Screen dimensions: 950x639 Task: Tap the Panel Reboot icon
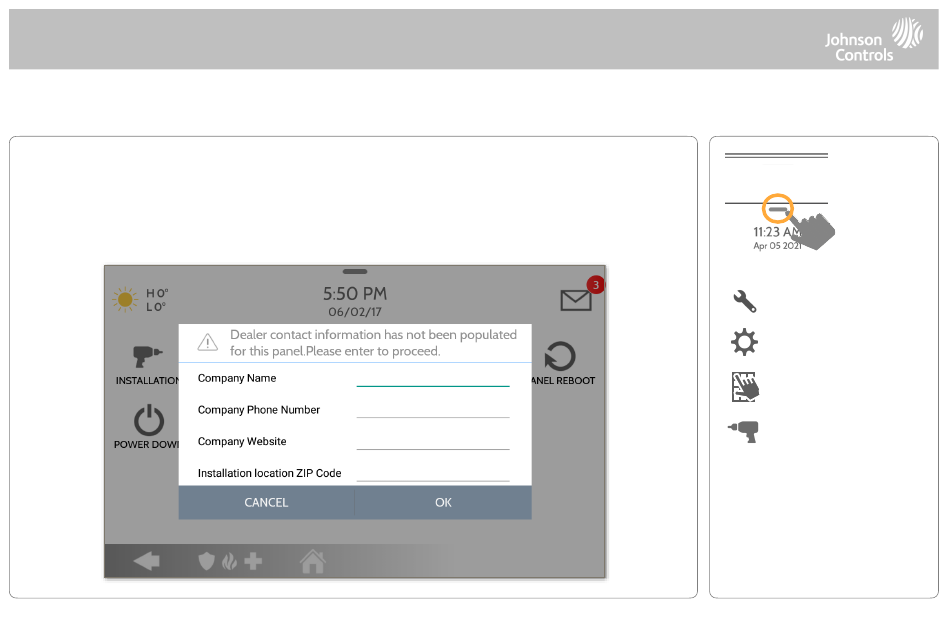point(559,356)
